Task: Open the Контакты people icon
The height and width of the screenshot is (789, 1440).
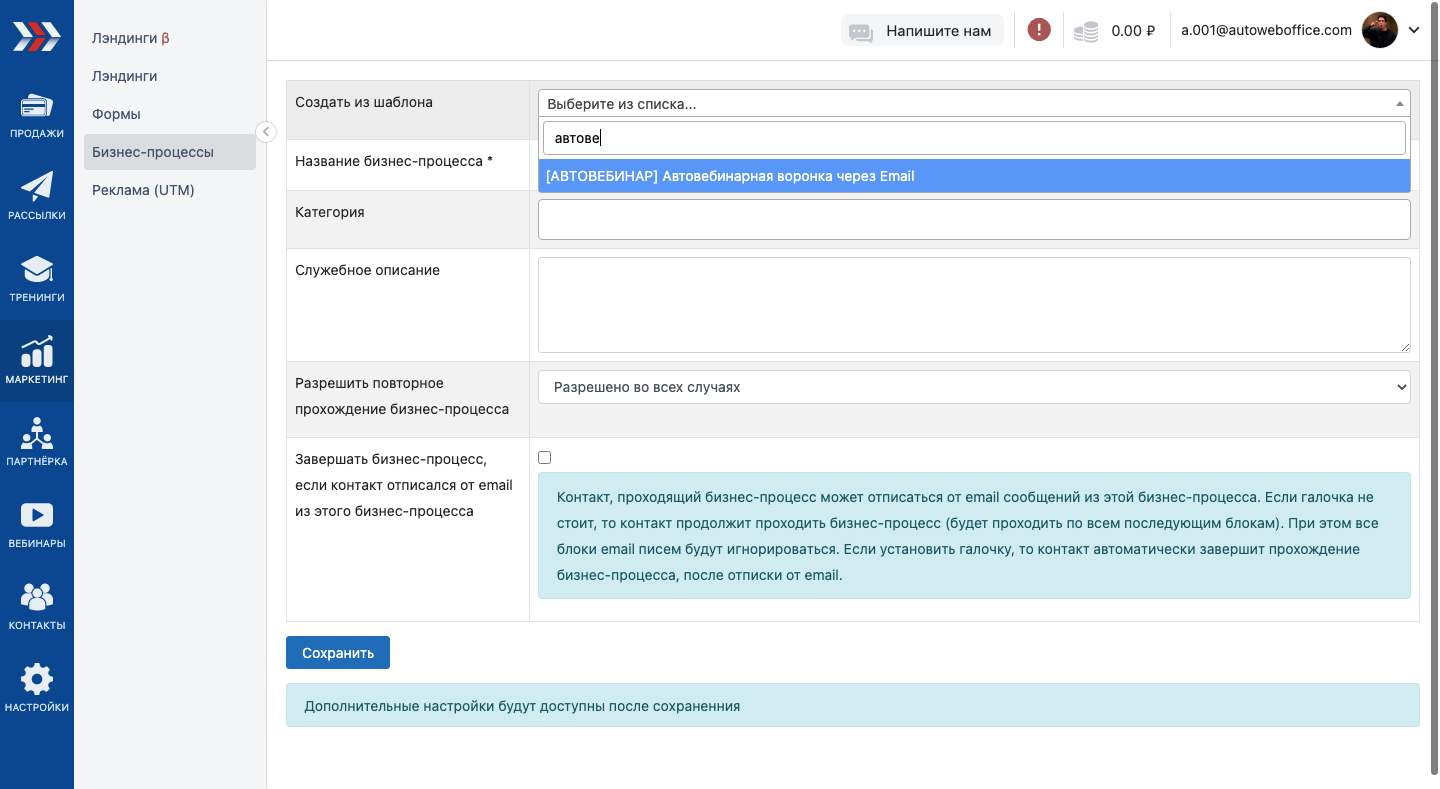Action: pos(37,598)
